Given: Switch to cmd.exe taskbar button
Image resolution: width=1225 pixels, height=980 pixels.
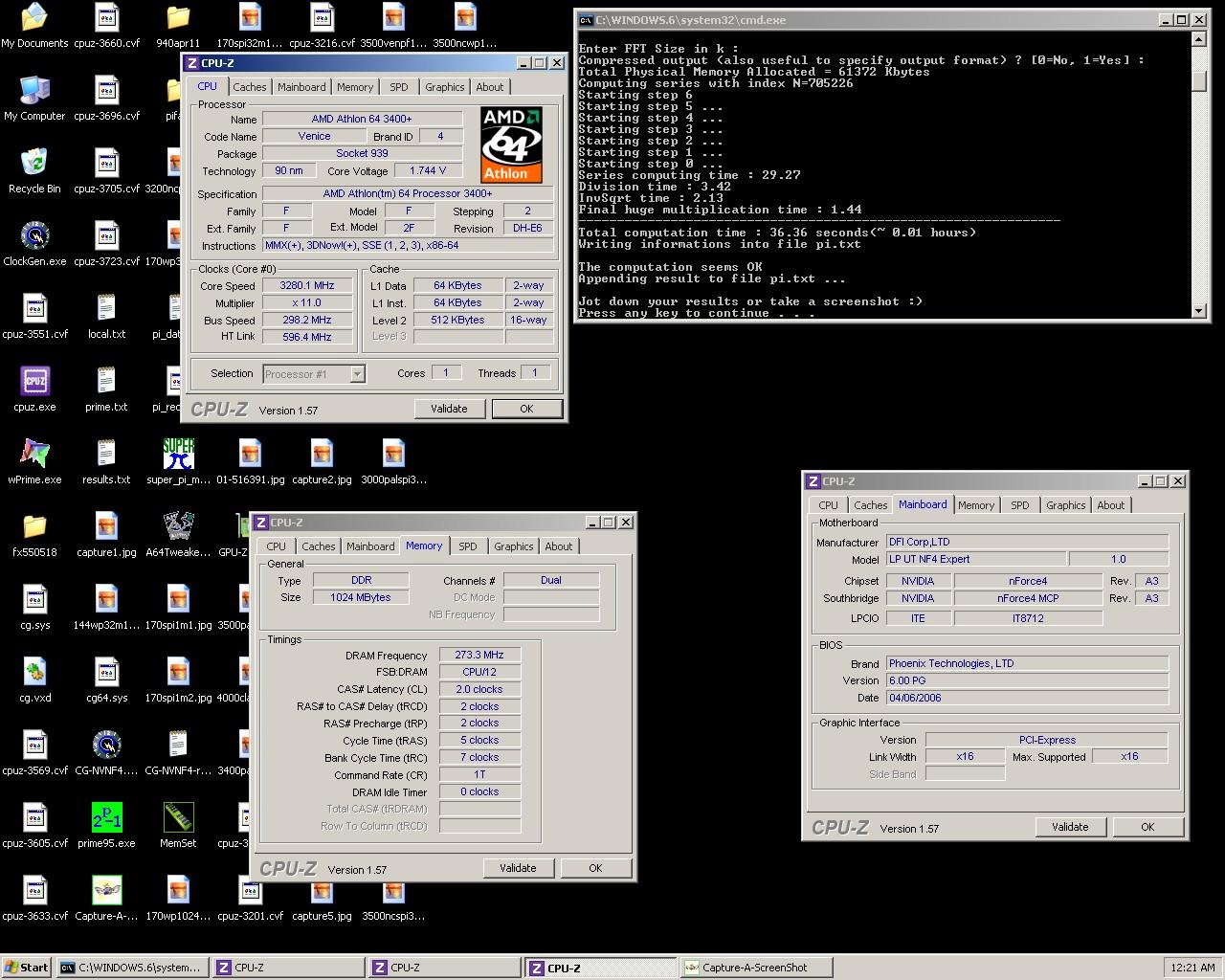Looking at the screenshot, I should tap(131, 968).
